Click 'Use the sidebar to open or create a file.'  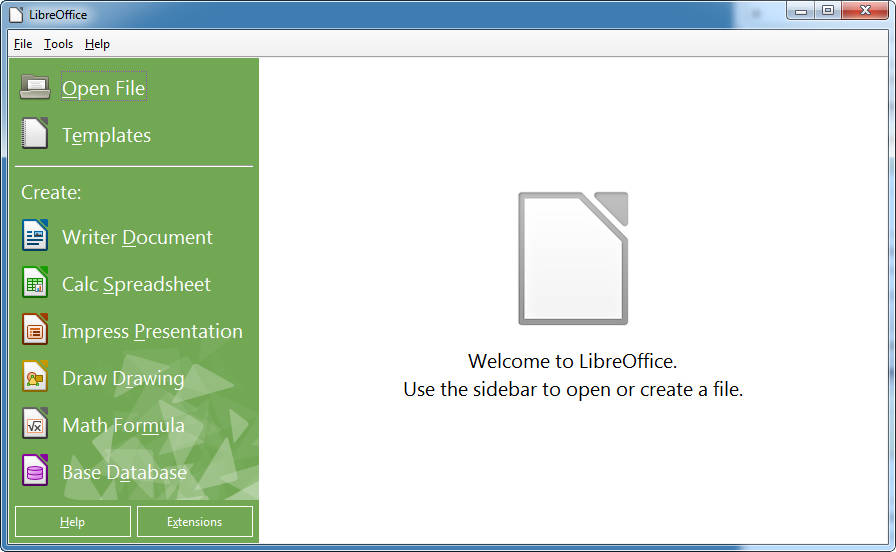573,390
